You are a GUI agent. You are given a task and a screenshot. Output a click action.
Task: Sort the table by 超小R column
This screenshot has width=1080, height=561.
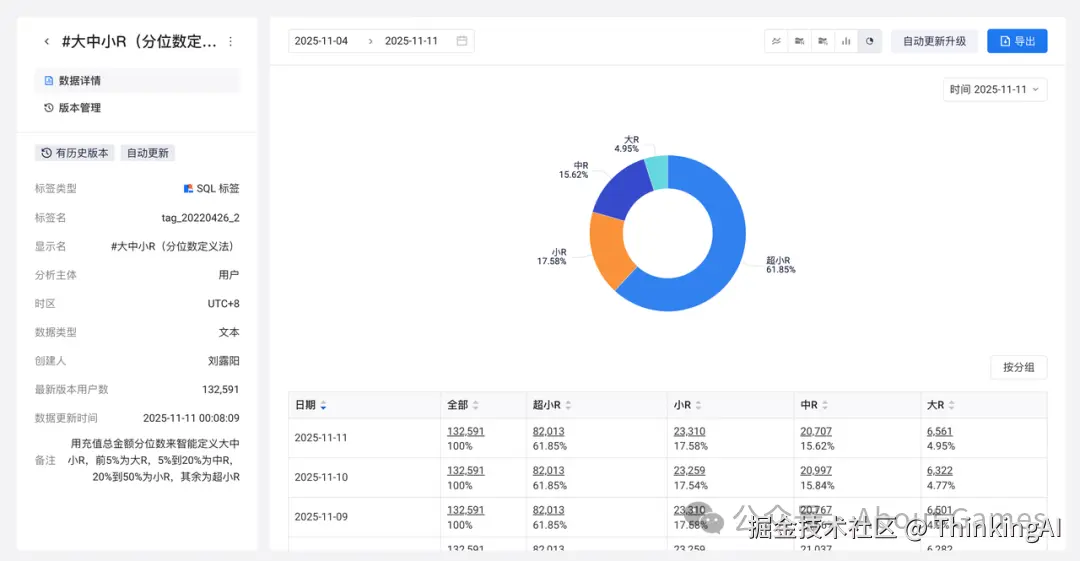[x=568, y=405]
